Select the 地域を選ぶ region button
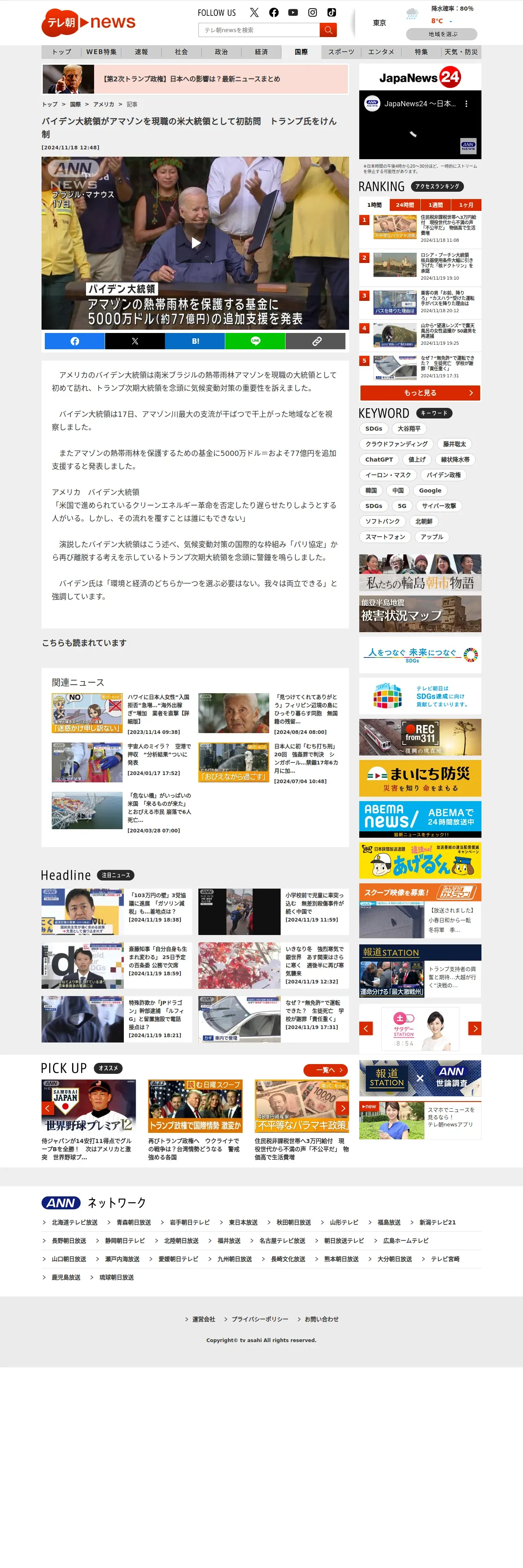 click(442, 34)
